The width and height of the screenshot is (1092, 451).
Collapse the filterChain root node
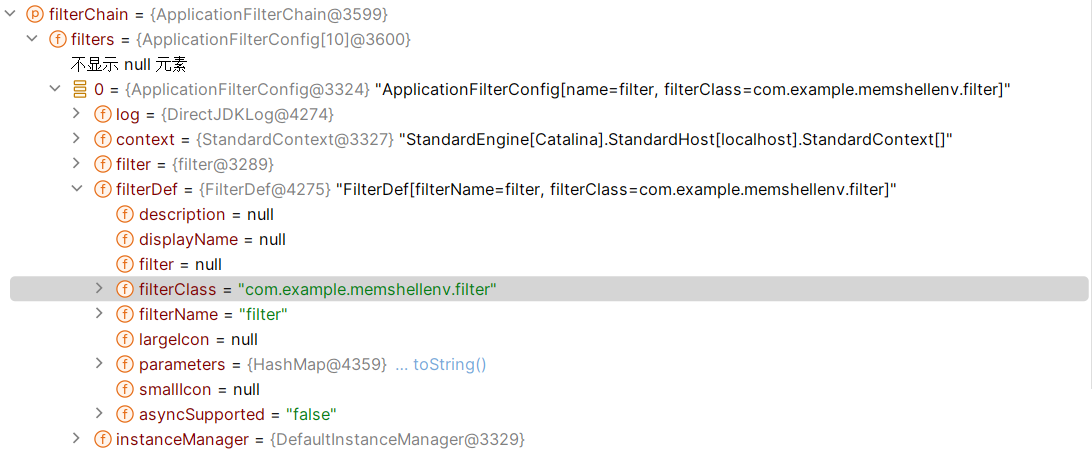tap(9, 14)
